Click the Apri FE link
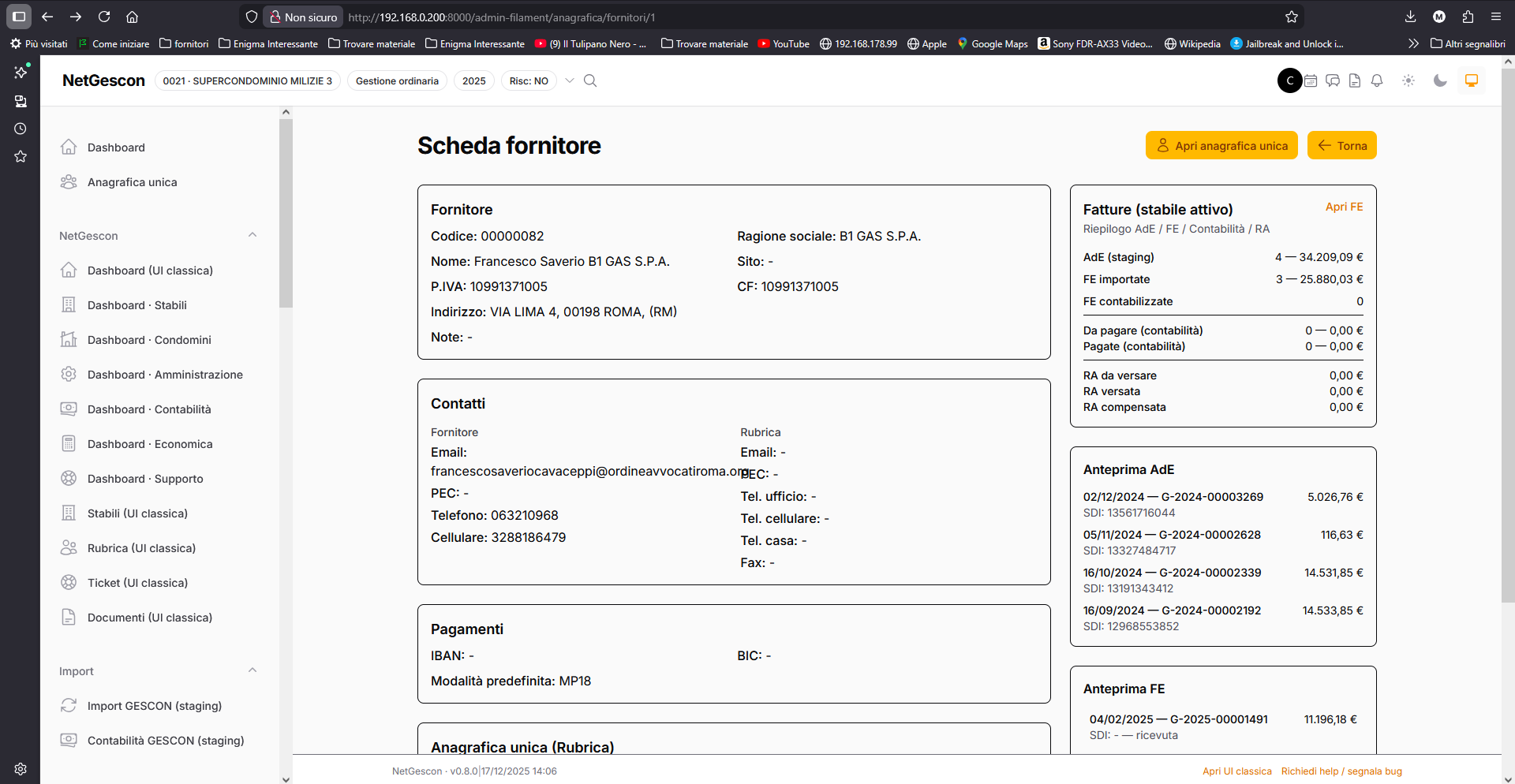The image size is (1515, 784). click(x=1344, y=207)
